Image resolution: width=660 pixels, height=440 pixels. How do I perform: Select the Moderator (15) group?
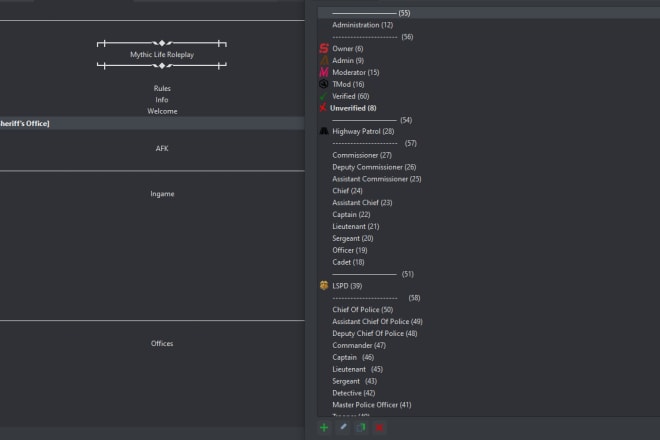pos(356,72)
